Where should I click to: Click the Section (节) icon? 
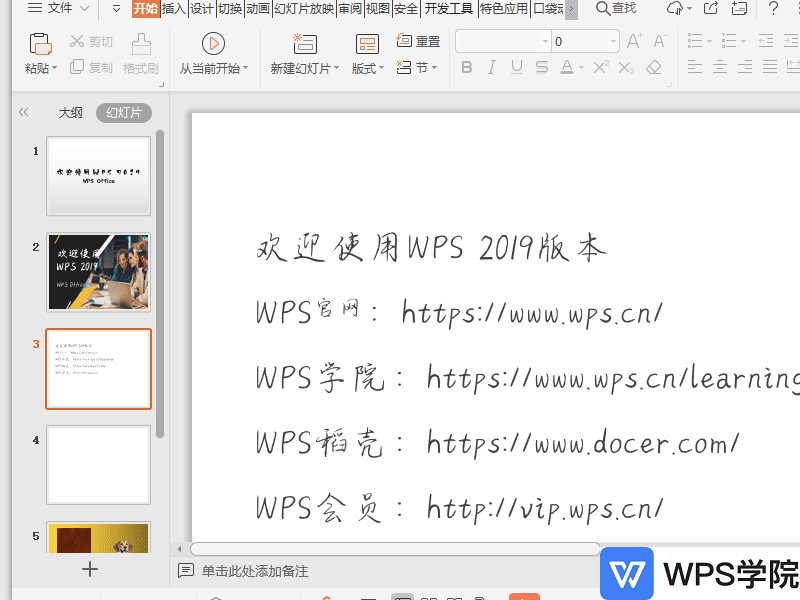tap(404, 67)
